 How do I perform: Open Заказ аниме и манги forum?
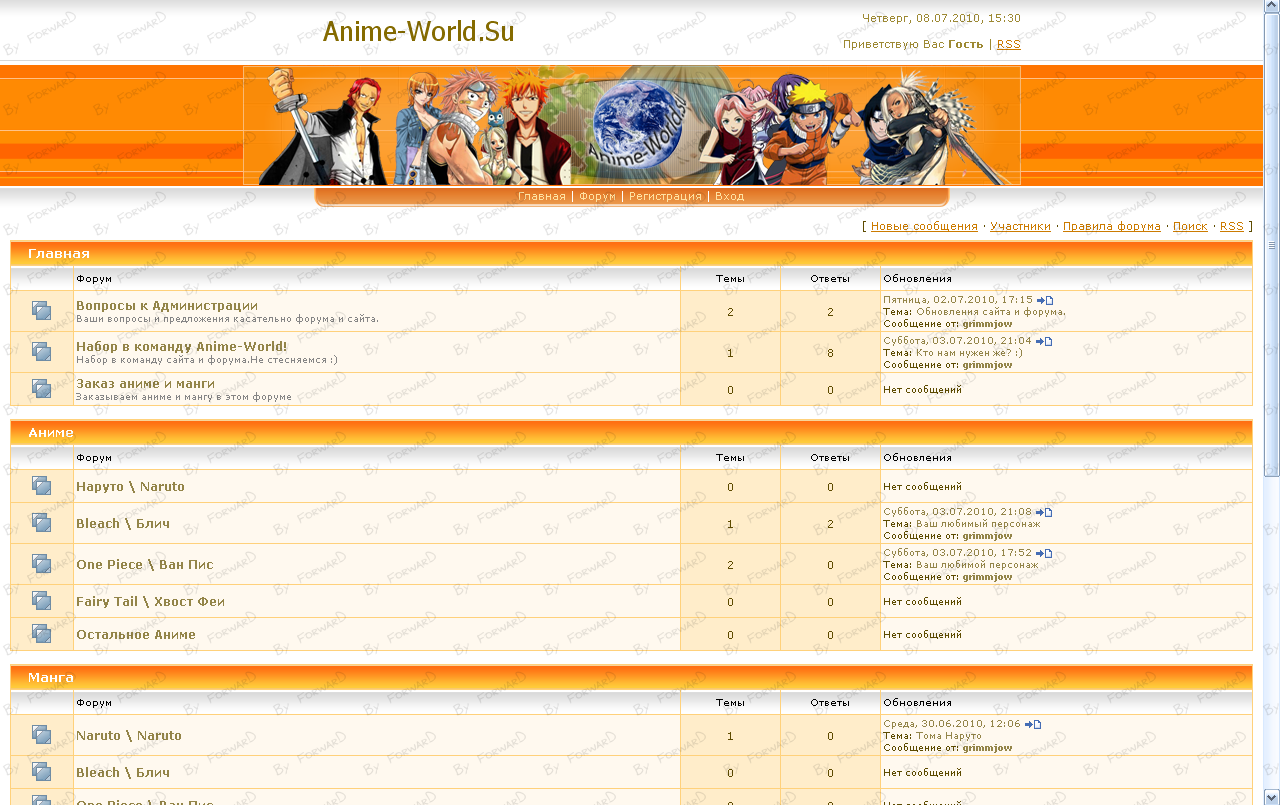click(x=145, y=384)
